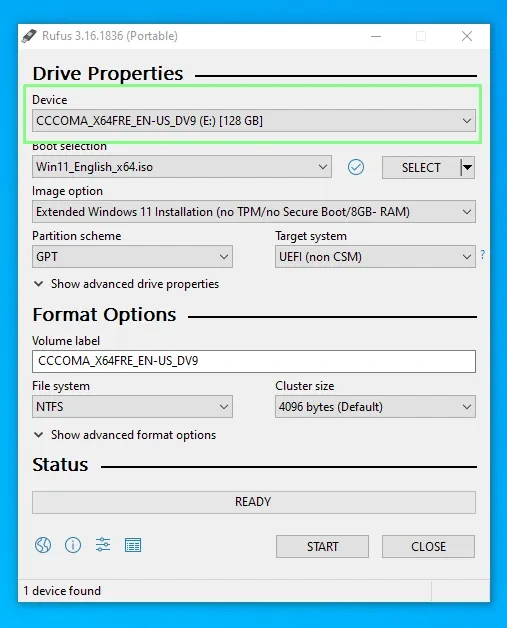The height and width of the screenshot is (628, 507).
Task: Click the Volume label input field
Action: (254, 361)
